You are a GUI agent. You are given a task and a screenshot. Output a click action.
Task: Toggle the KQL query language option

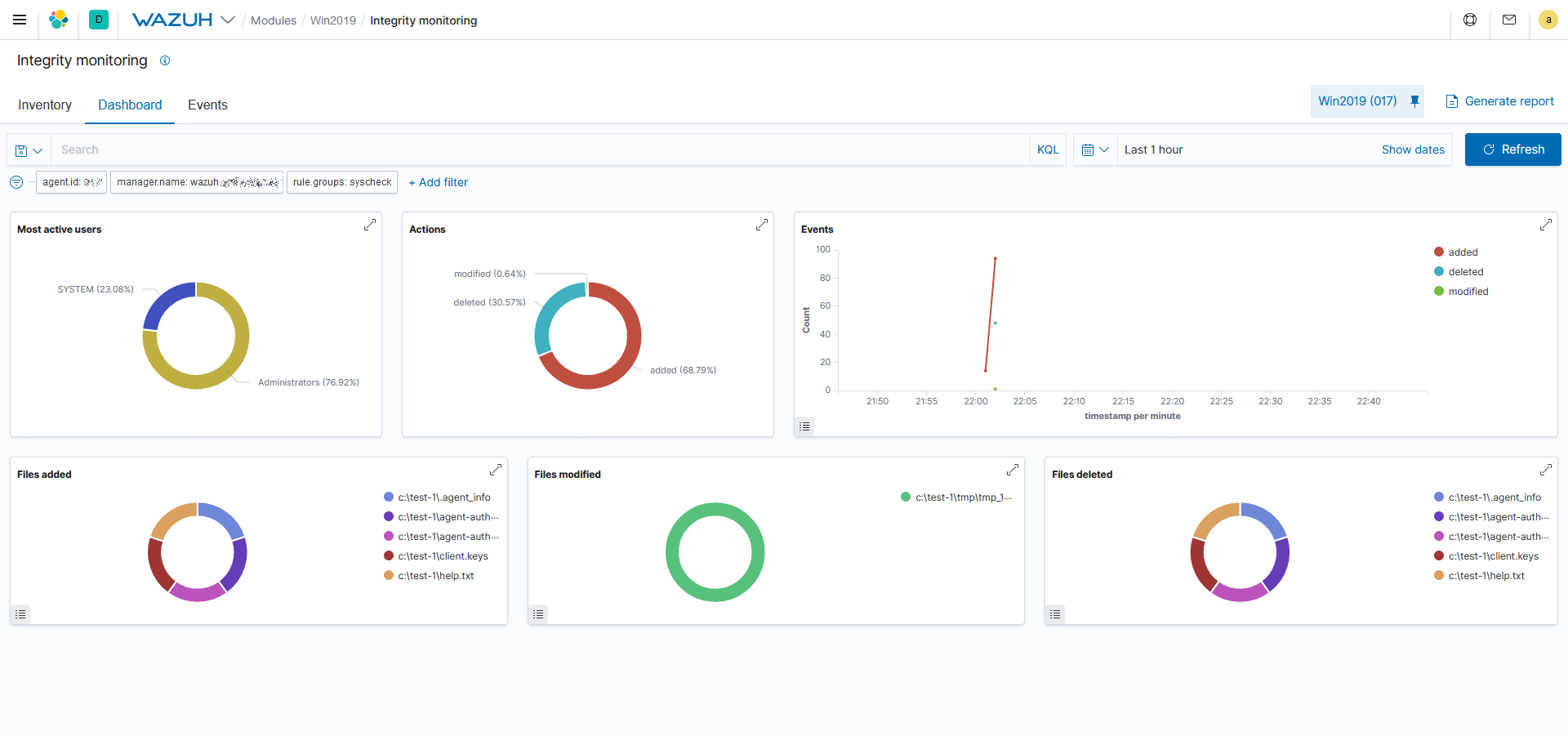pos(1048,149)
